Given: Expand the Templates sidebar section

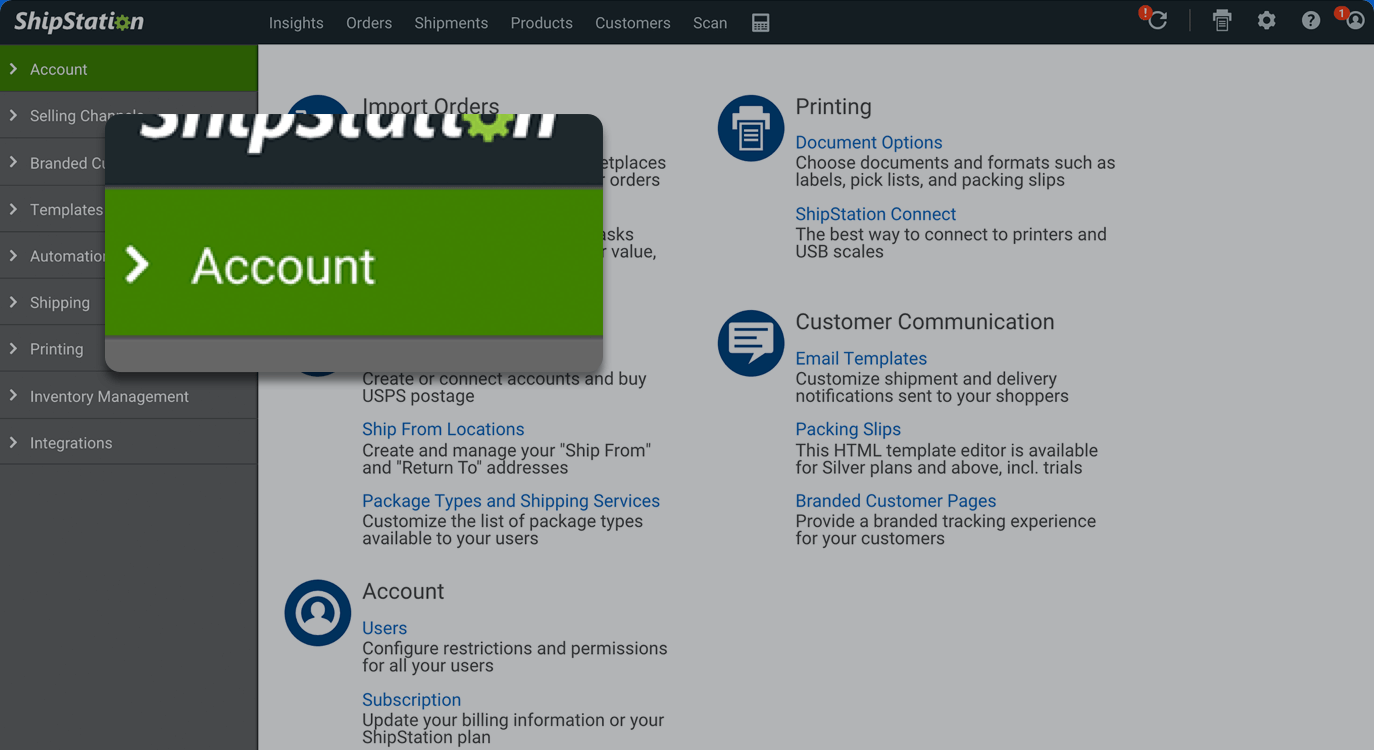Looking at the screenshot, I should [x=52, y=209].
